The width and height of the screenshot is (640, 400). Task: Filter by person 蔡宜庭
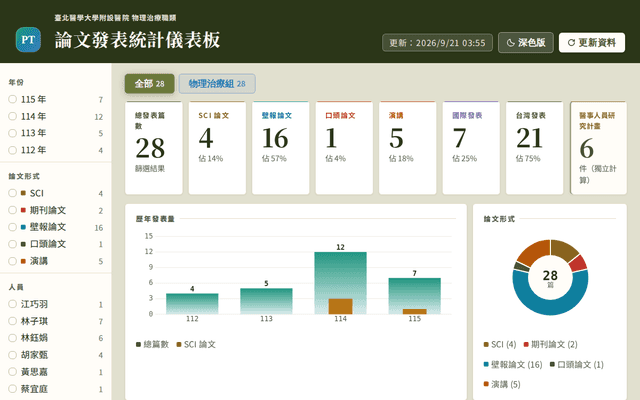(x=56, y=389)
